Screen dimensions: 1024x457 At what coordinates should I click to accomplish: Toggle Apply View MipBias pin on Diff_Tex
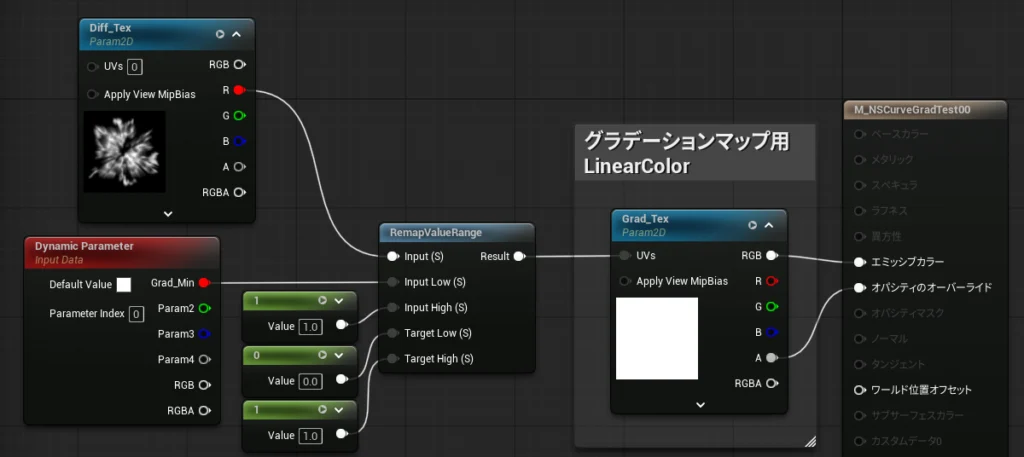[x=93, y=94]
